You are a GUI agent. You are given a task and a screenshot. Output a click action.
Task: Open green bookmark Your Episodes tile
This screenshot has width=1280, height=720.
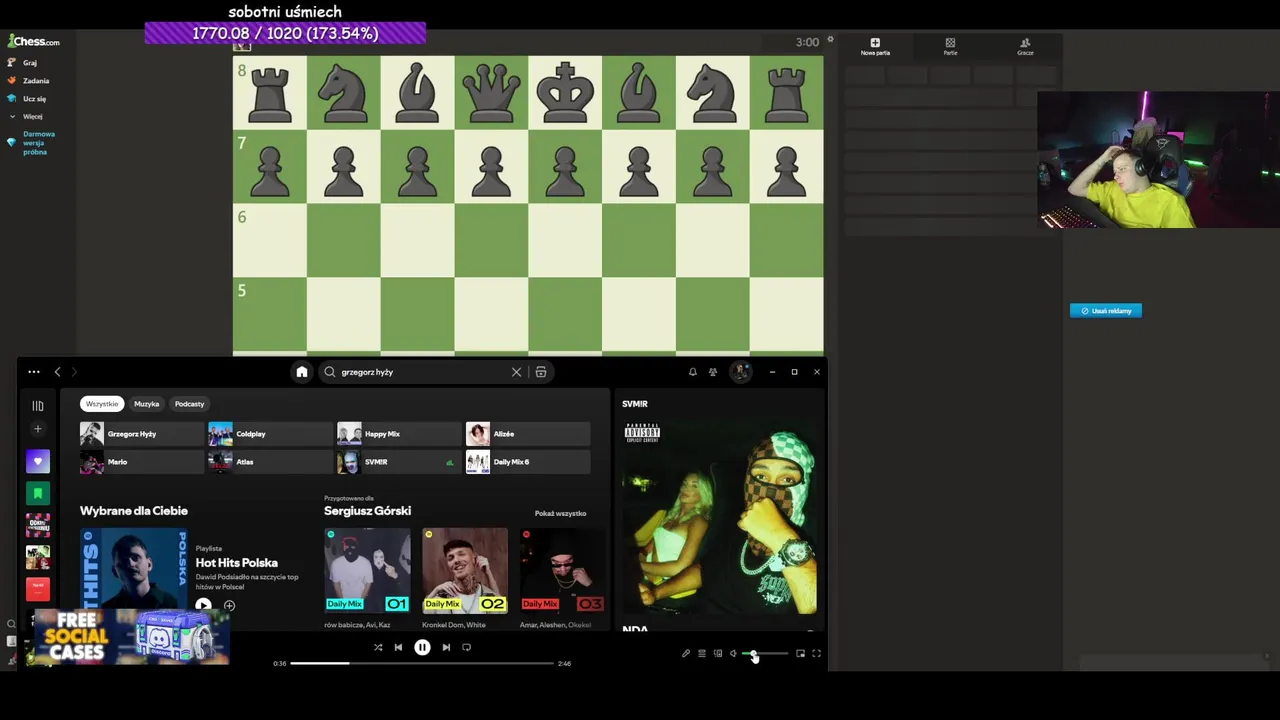pos(38,493)
